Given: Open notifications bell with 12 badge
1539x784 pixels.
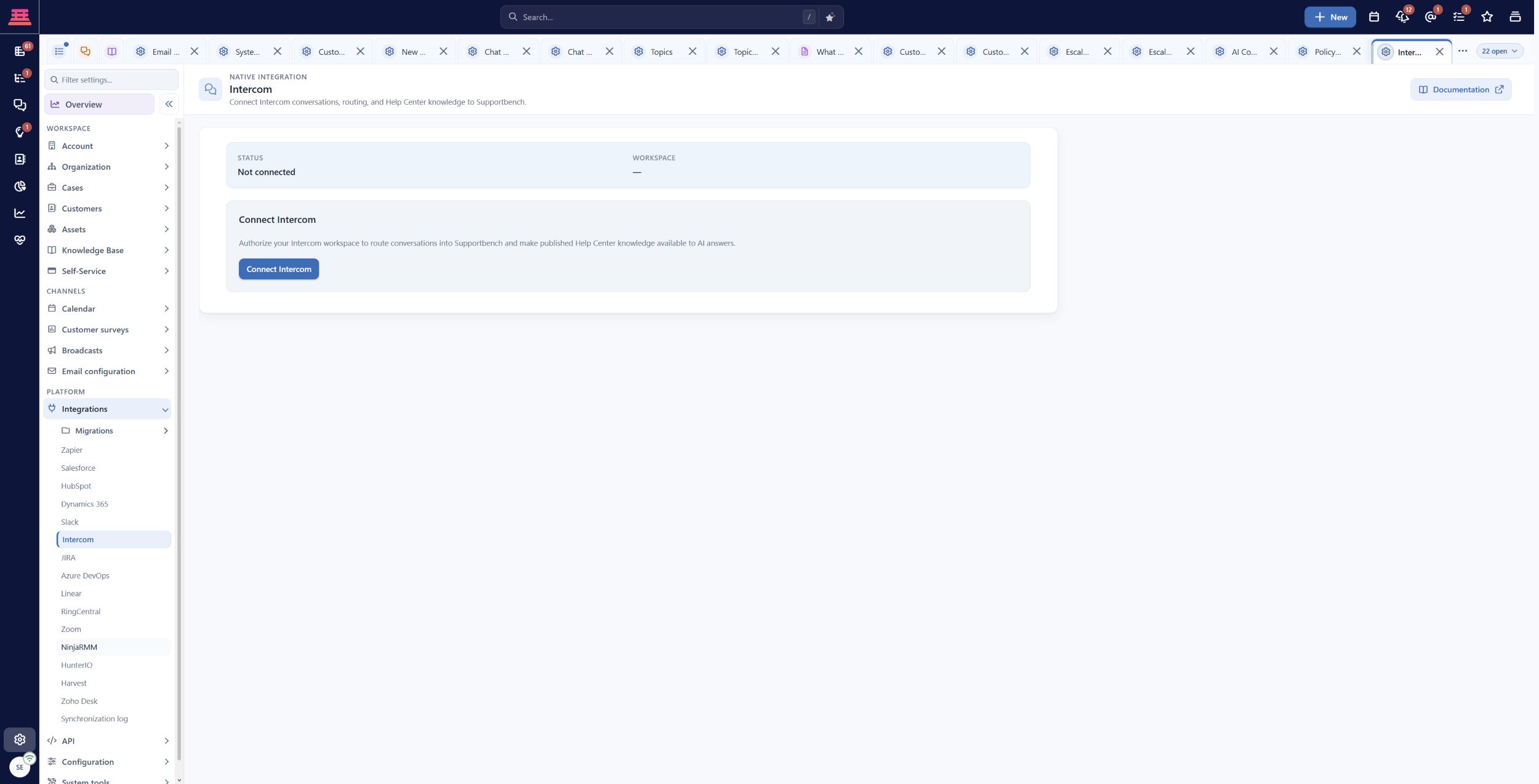Looking at the screenshot, I should point(1402,17).
